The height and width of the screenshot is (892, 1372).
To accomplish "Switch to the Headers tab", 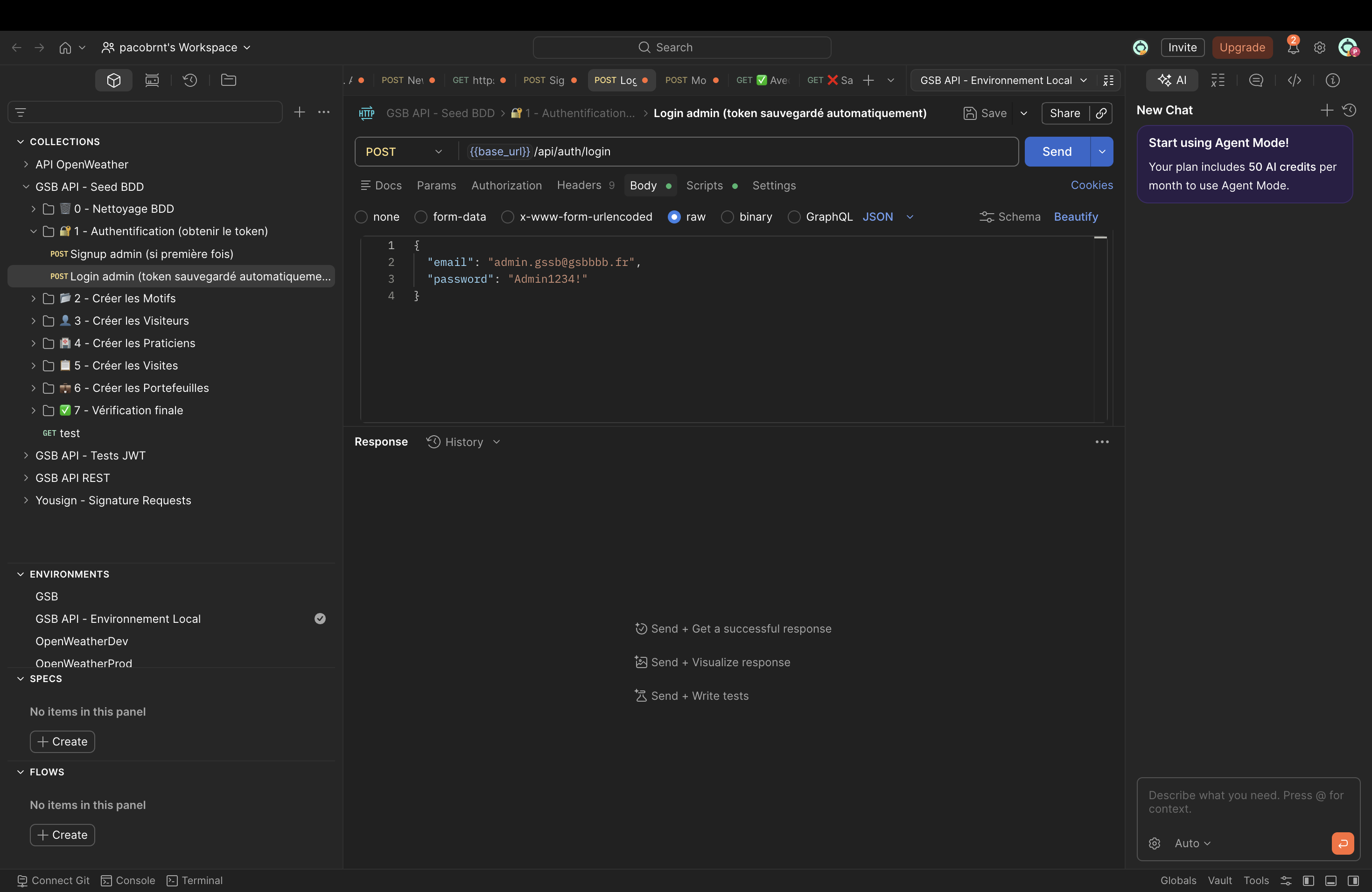I will click(x=585, y=186).
